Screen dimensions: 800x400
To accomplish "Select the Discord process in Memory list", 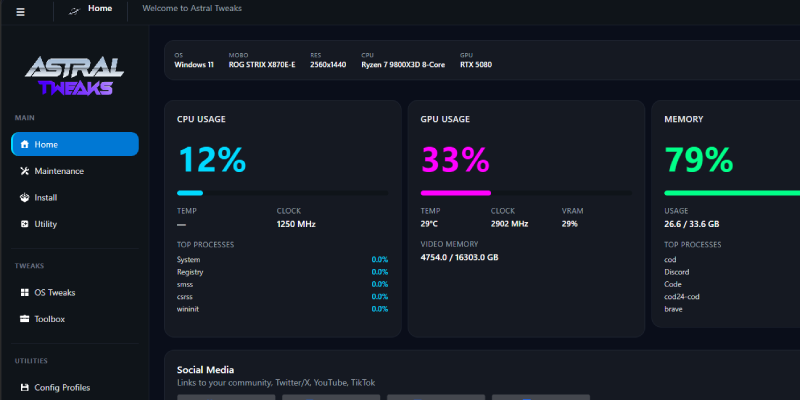I will 679,272.
